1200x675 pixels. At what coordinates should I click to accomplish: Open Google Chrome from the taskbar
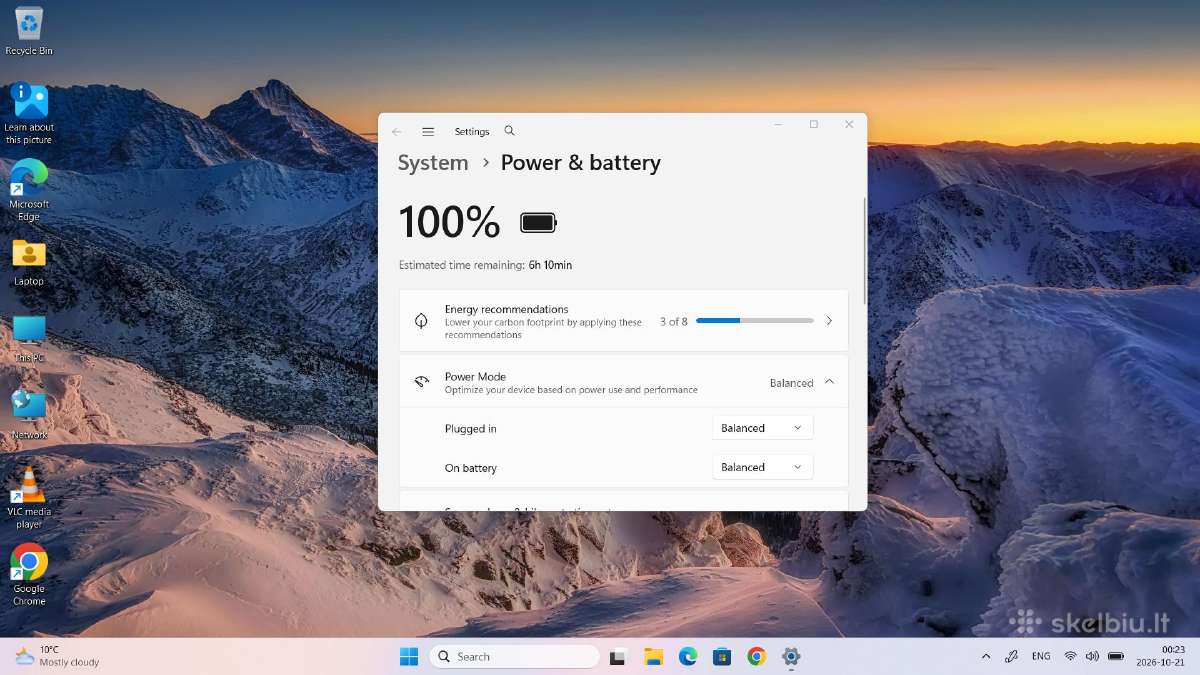(756, 656)
